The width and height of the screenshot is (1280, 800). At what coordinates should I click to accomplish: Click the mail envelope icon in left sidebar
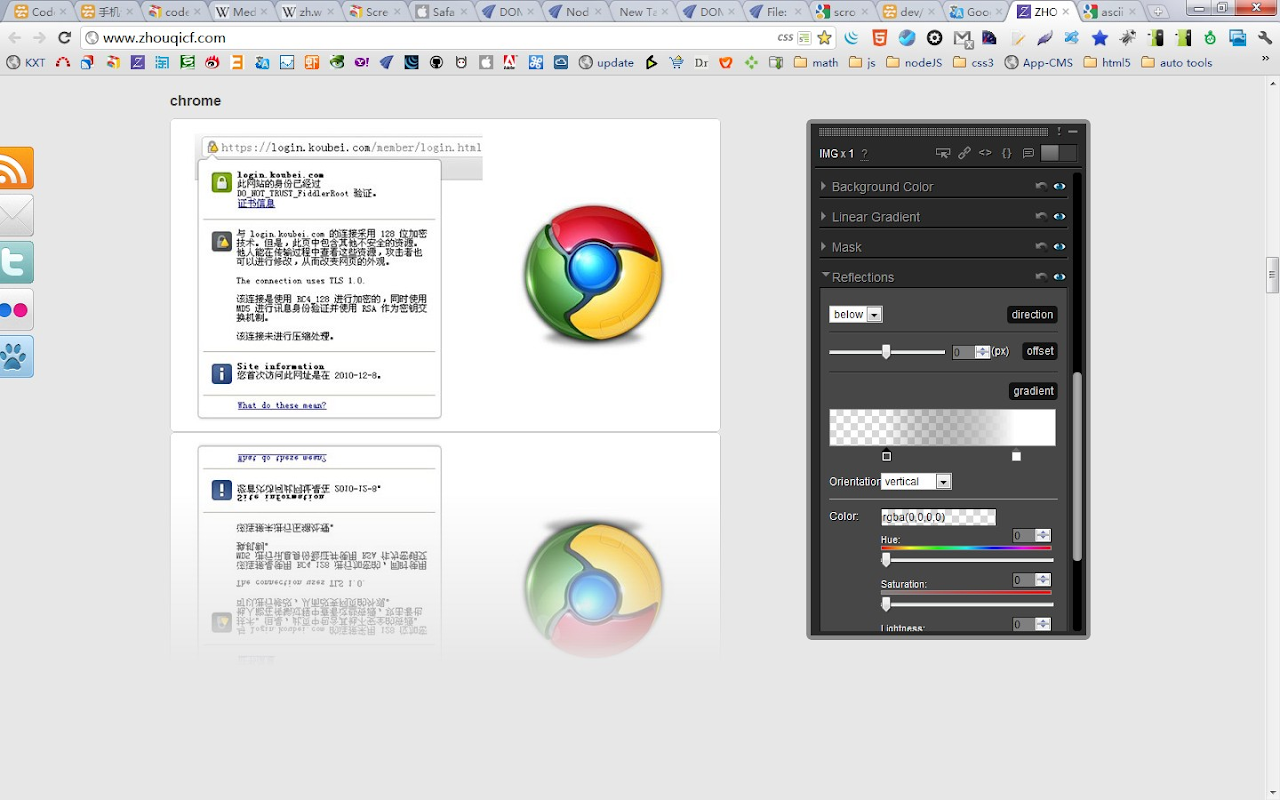tap(16, 215)
